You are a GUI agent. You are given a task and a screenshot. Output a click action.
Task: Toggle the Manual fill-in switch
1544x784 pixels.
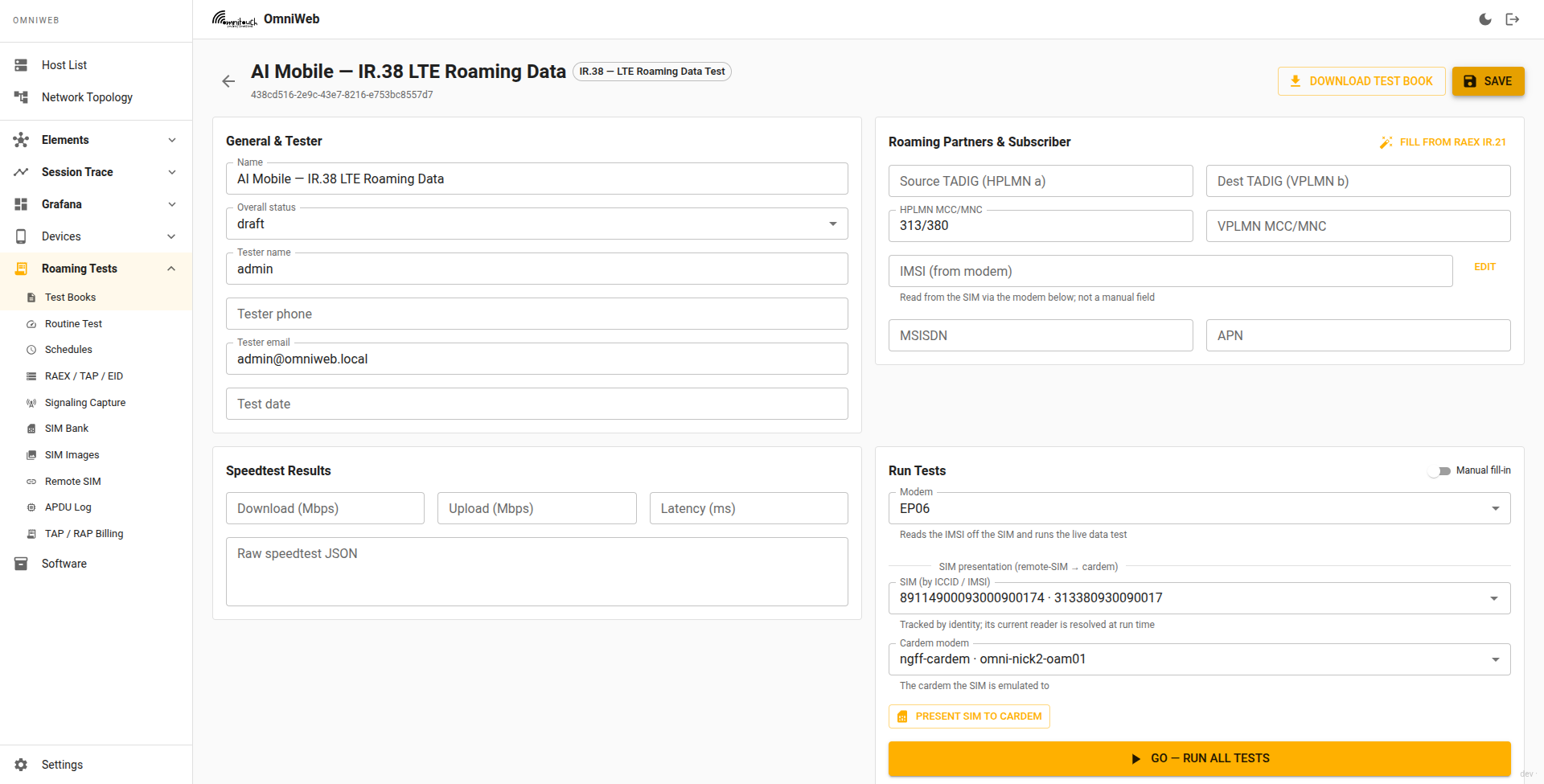(1439, 471)
